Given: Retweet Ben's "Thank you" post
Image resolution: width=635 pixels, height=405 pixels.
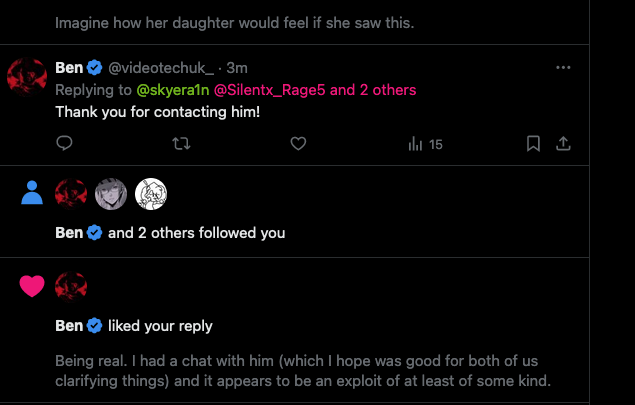Looking at the screenshot, I should point(181,144).
